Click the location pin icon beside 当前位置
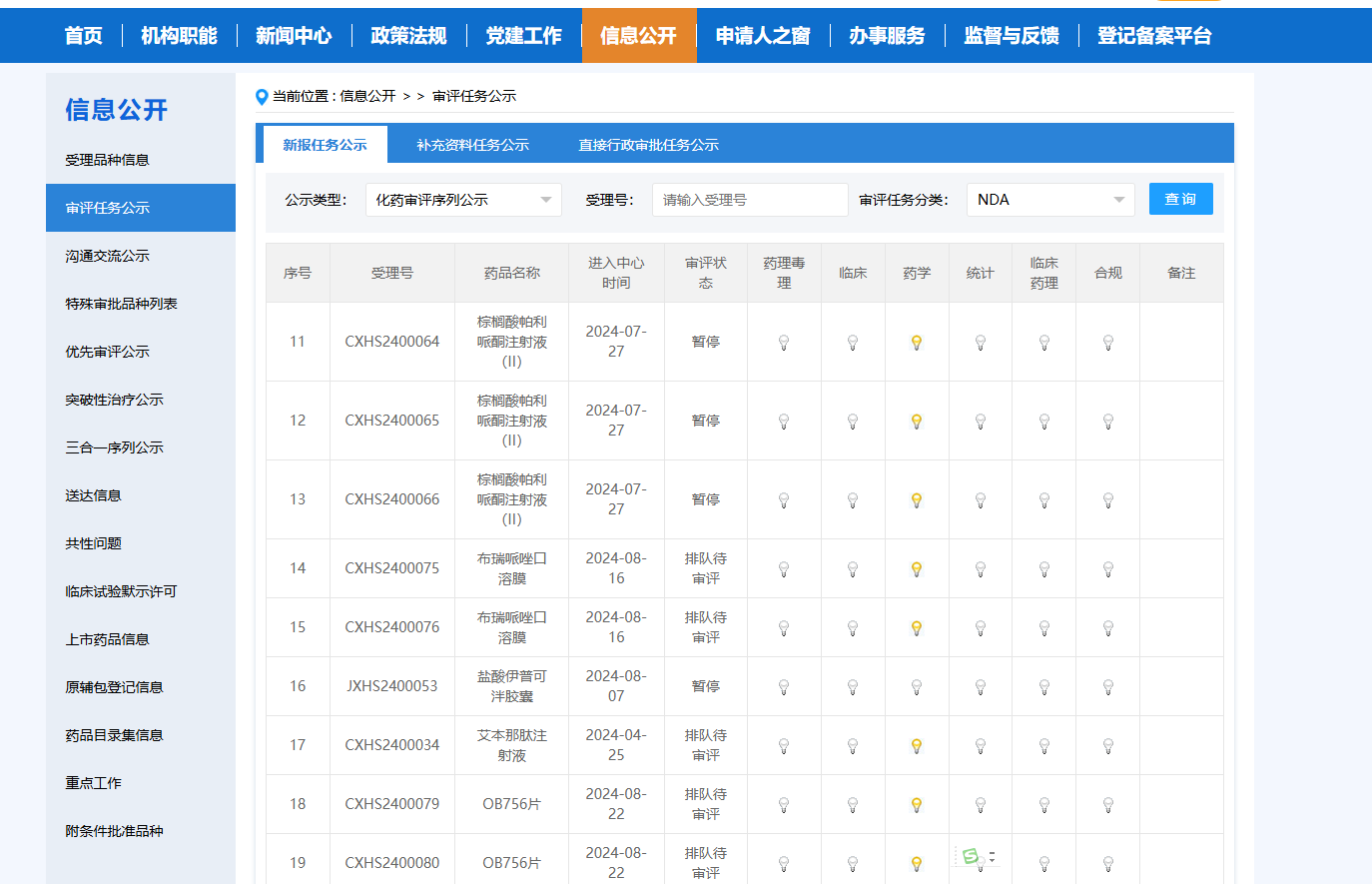 [262, 97]
